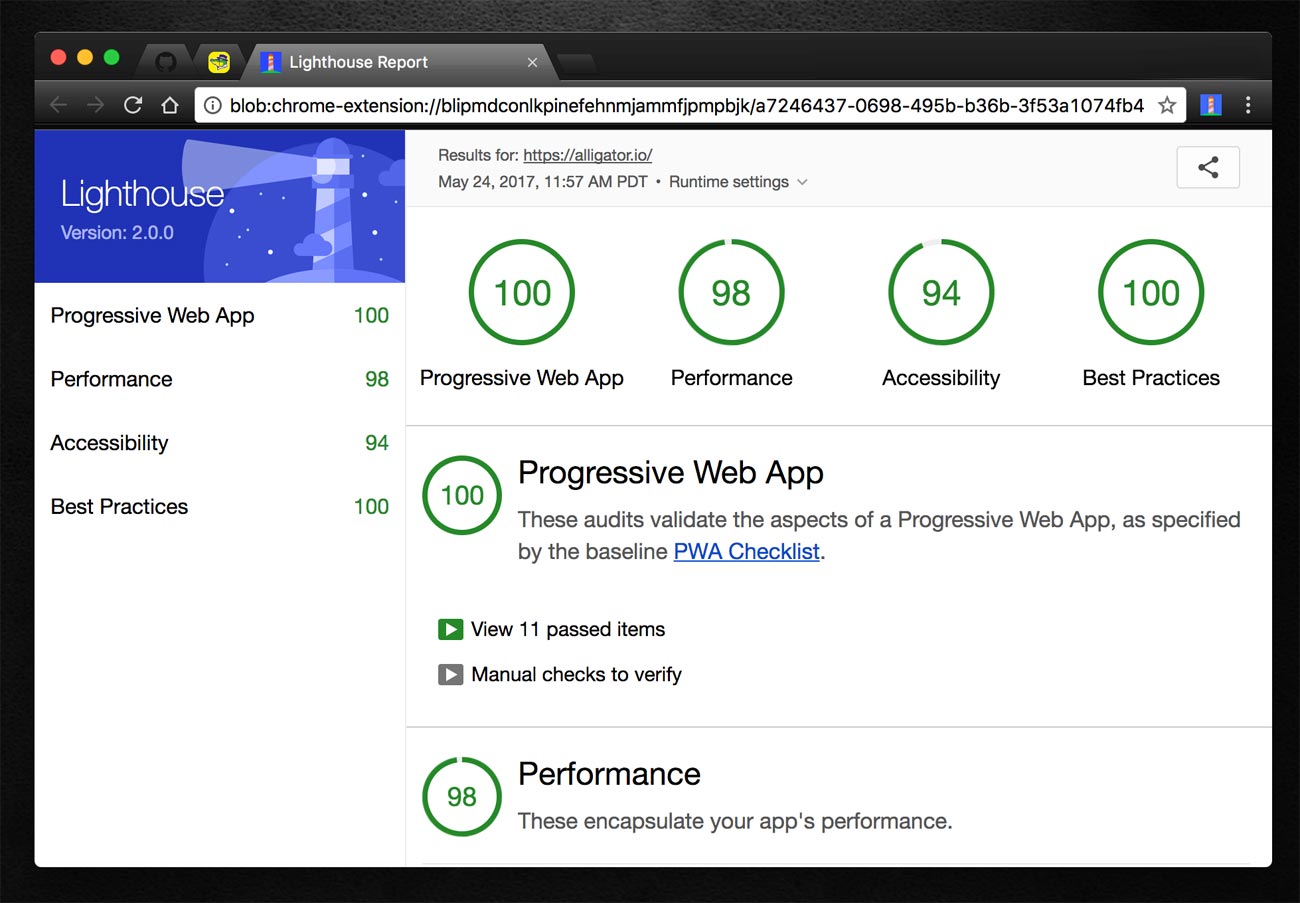Select Performance in the sidebar
The width and height of the screenshot is (1300, 903).
220,379
